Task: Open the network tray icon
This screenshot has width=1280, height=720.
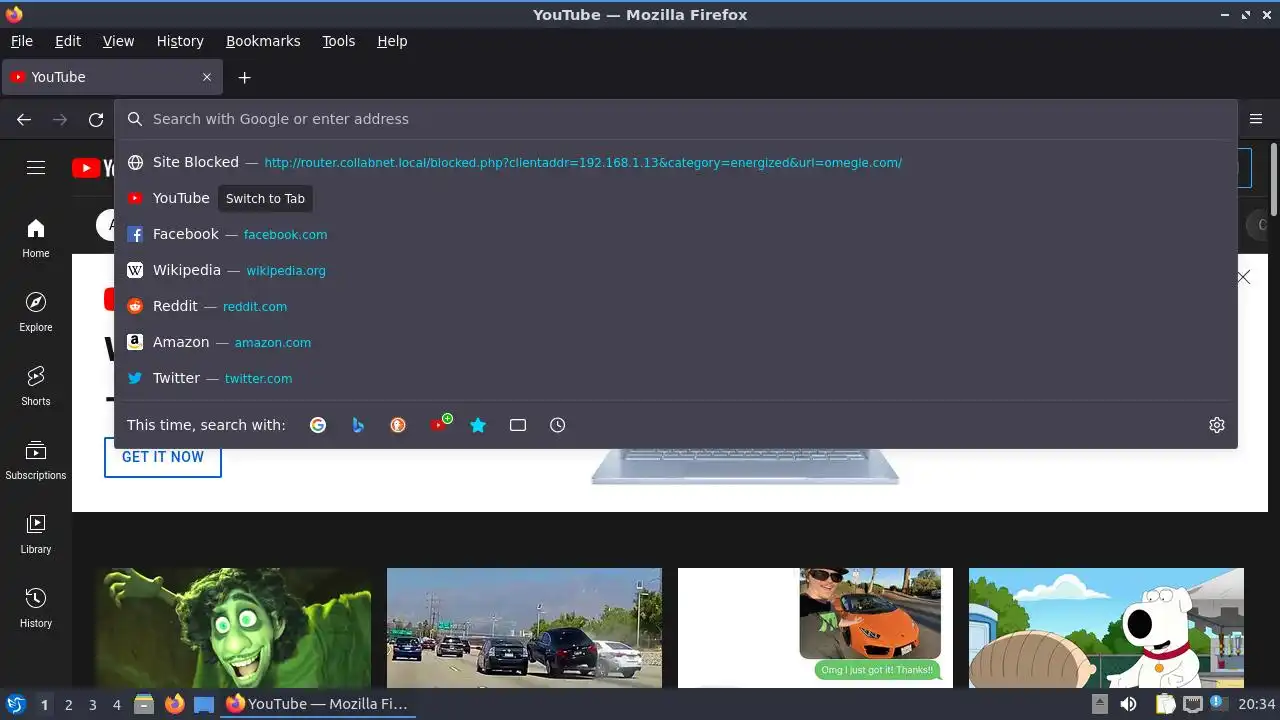Action: (x=1192, y=704)
